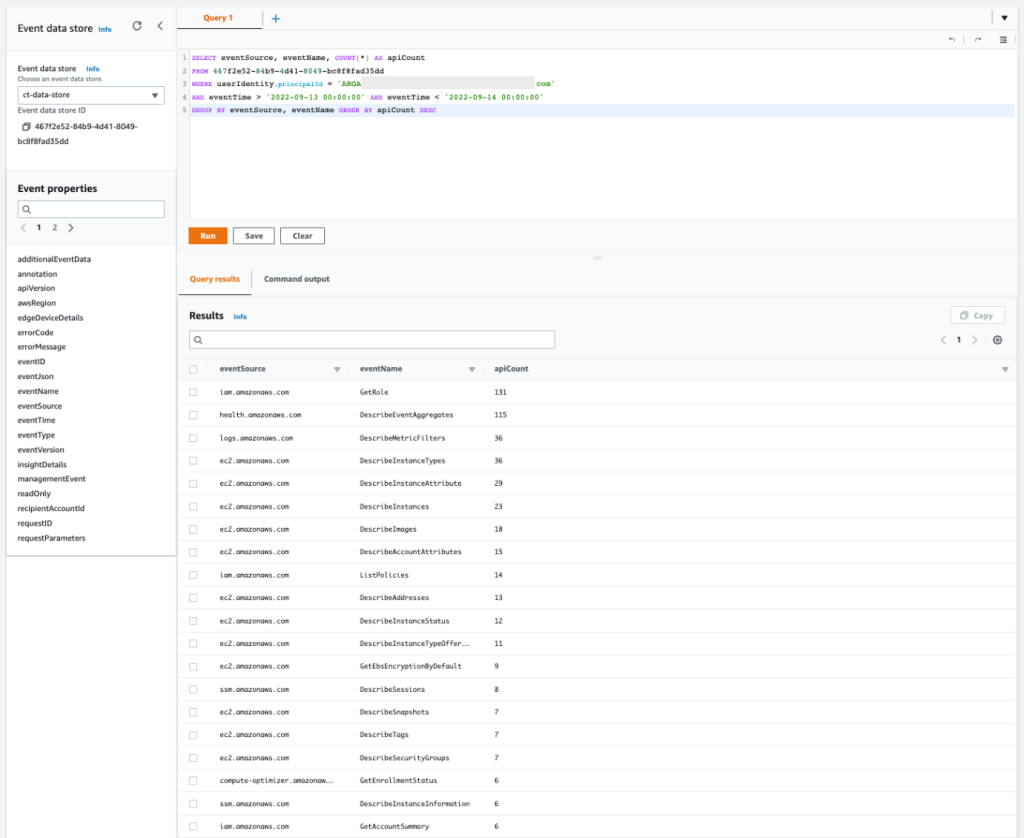Open the eventSource column filter dropdown
The image size is (1024, 838).
[336, 368]
